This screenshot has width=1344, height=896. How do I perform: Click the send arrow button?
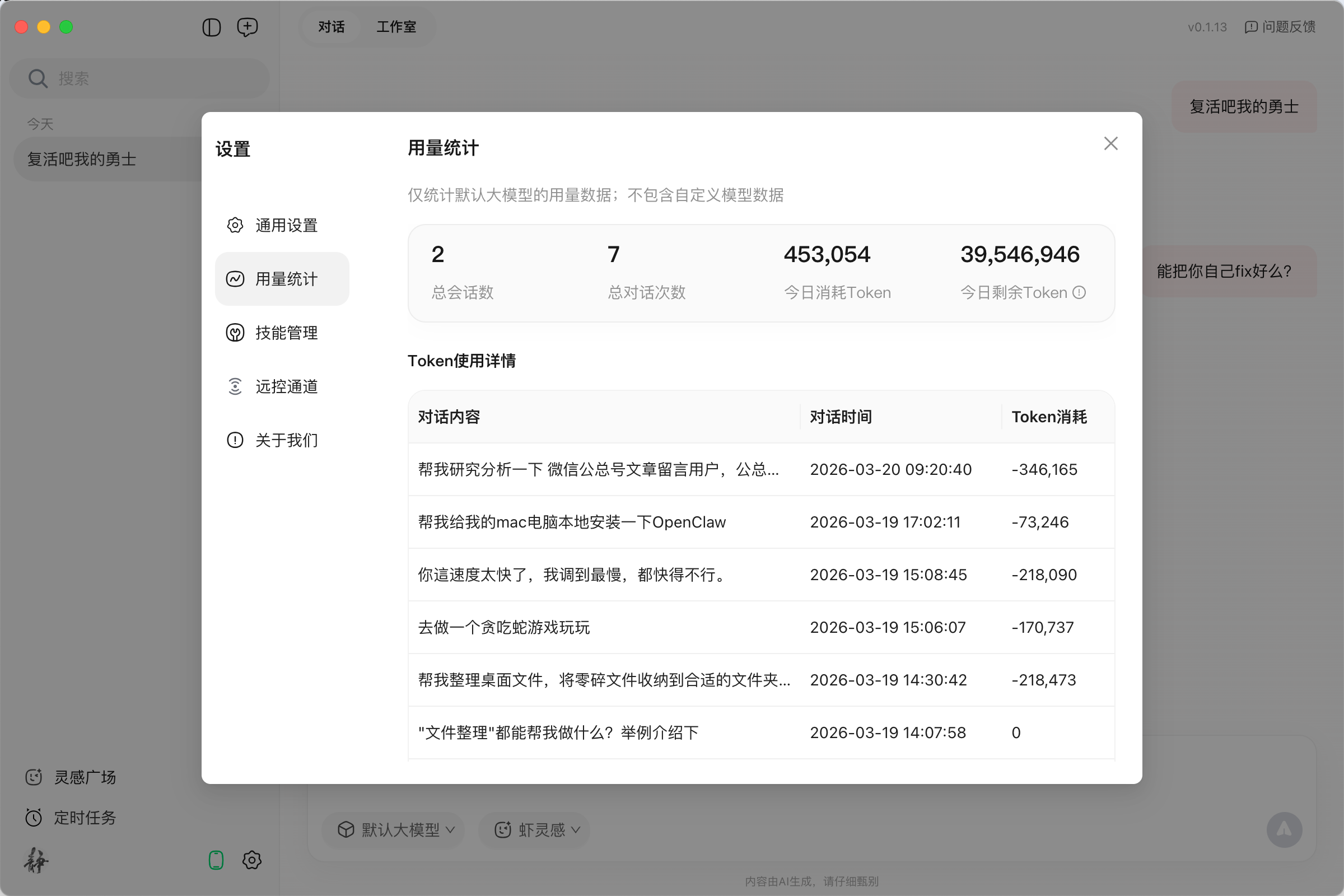point(1284,829)
